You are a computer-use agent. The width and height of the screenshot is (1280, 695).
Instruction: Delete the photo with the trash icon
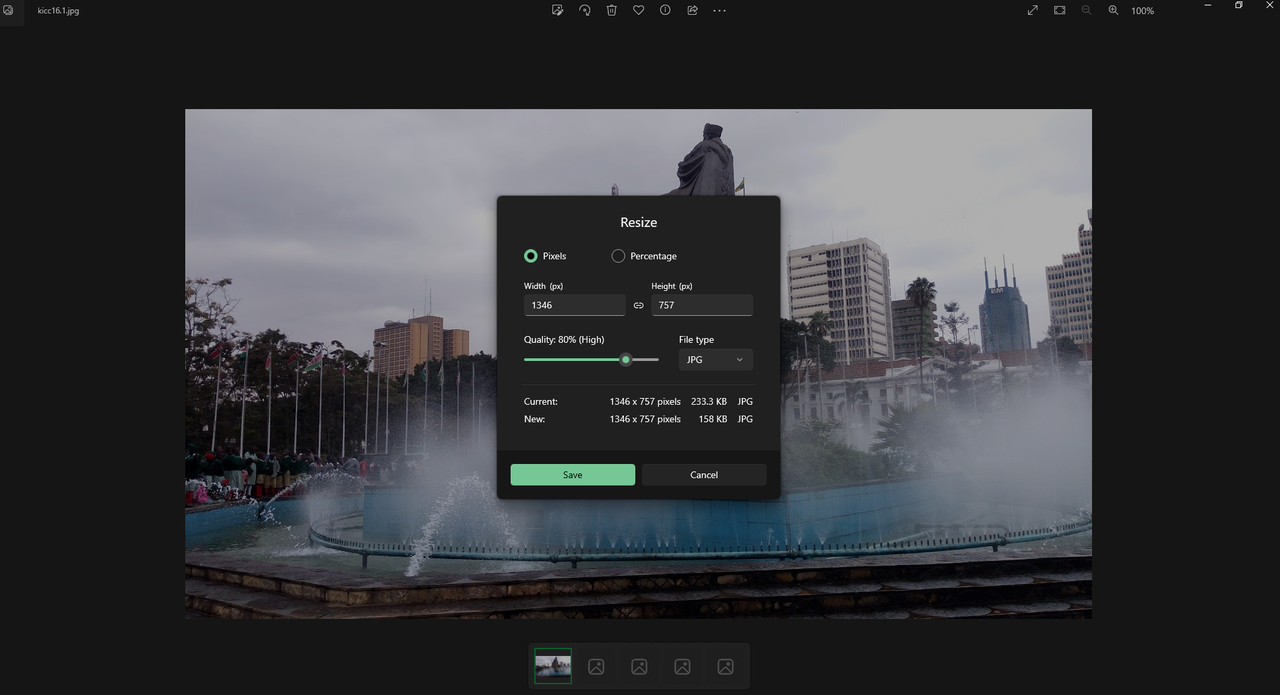[612, 10]
